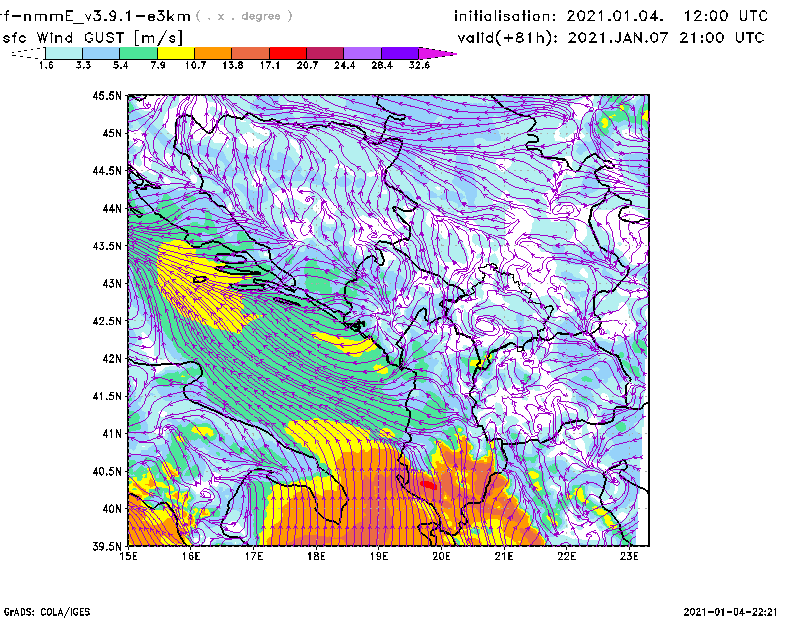Screen dimensions: 800x618
Task: Click the red 17.1–20.7 legend swatch
Action: point(288,53)
